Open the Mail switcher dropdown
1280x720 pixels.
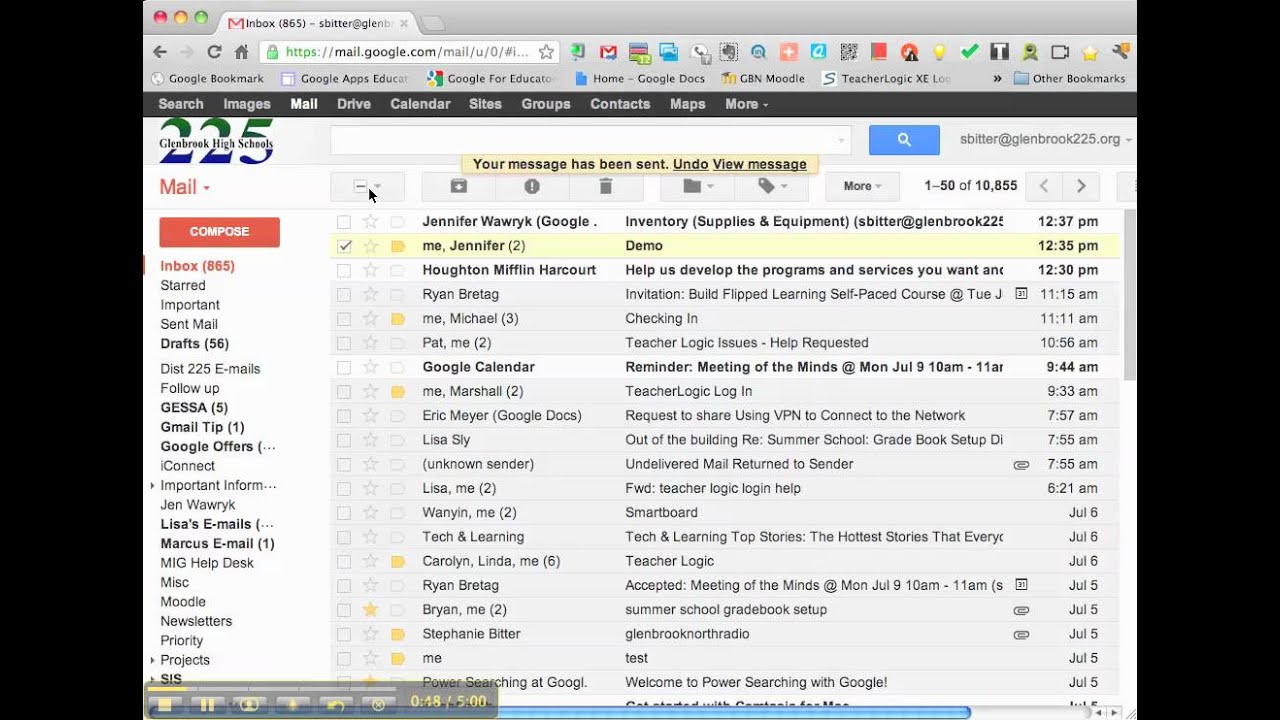pyautogui.click(x=185, y=187)
